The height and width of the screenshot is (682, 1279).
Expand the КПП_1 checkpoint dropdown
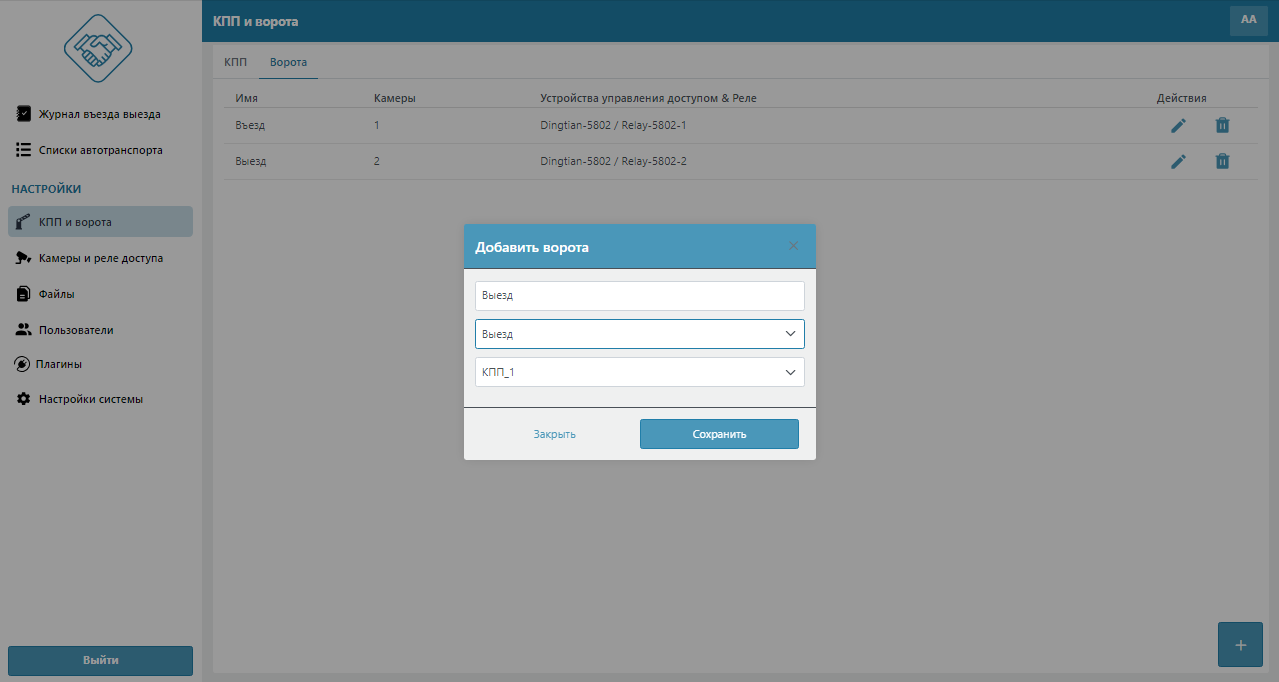click(639, 372)
